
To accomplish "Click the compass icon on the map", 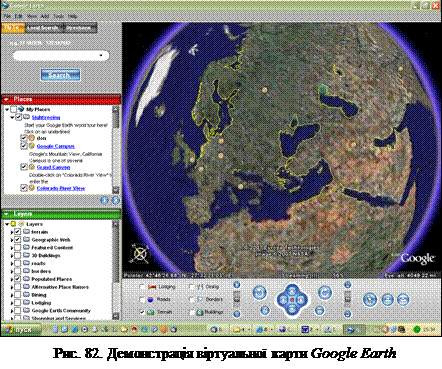I will click(140, 254).
